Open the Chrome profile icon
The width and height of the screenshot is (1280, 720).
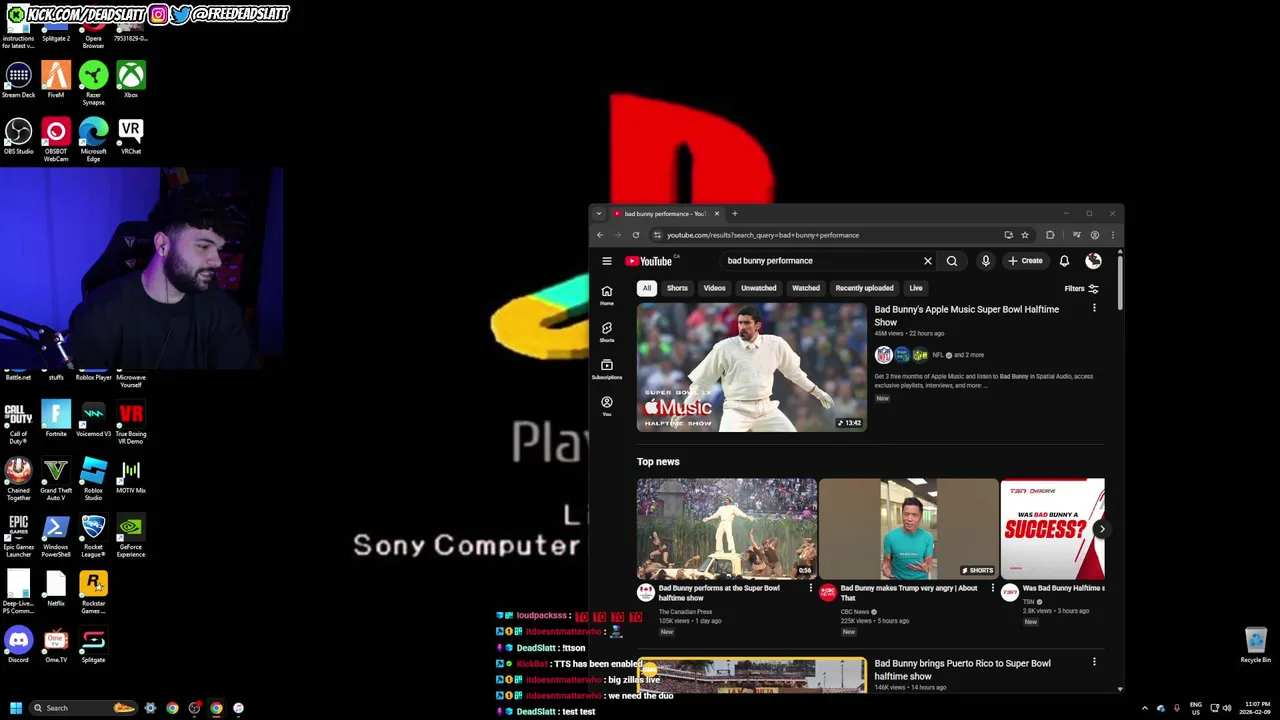coord(1095,235)
